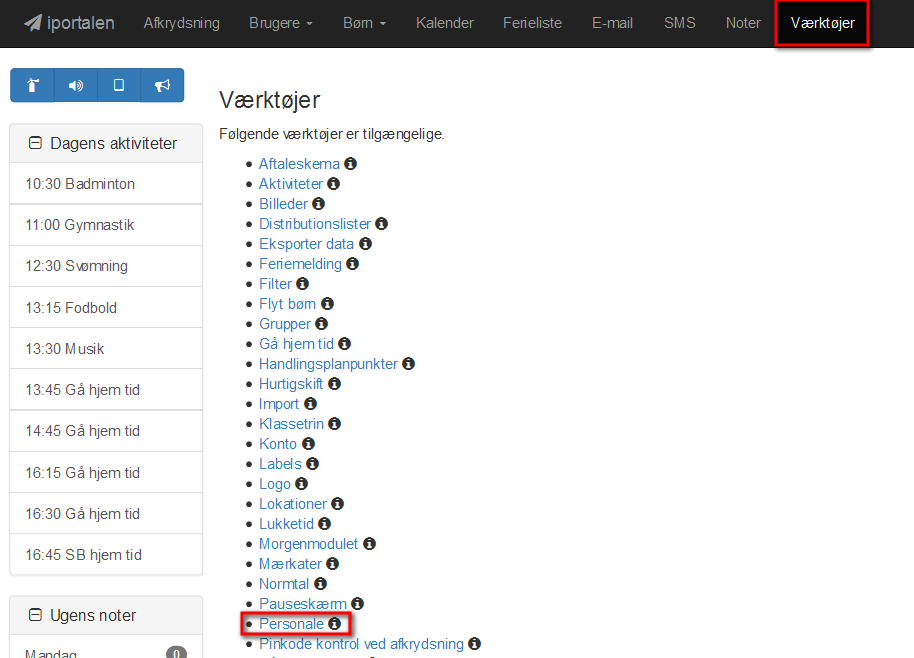Open the SMS menu item
This screenshot has width=914, height=658.
680,23
